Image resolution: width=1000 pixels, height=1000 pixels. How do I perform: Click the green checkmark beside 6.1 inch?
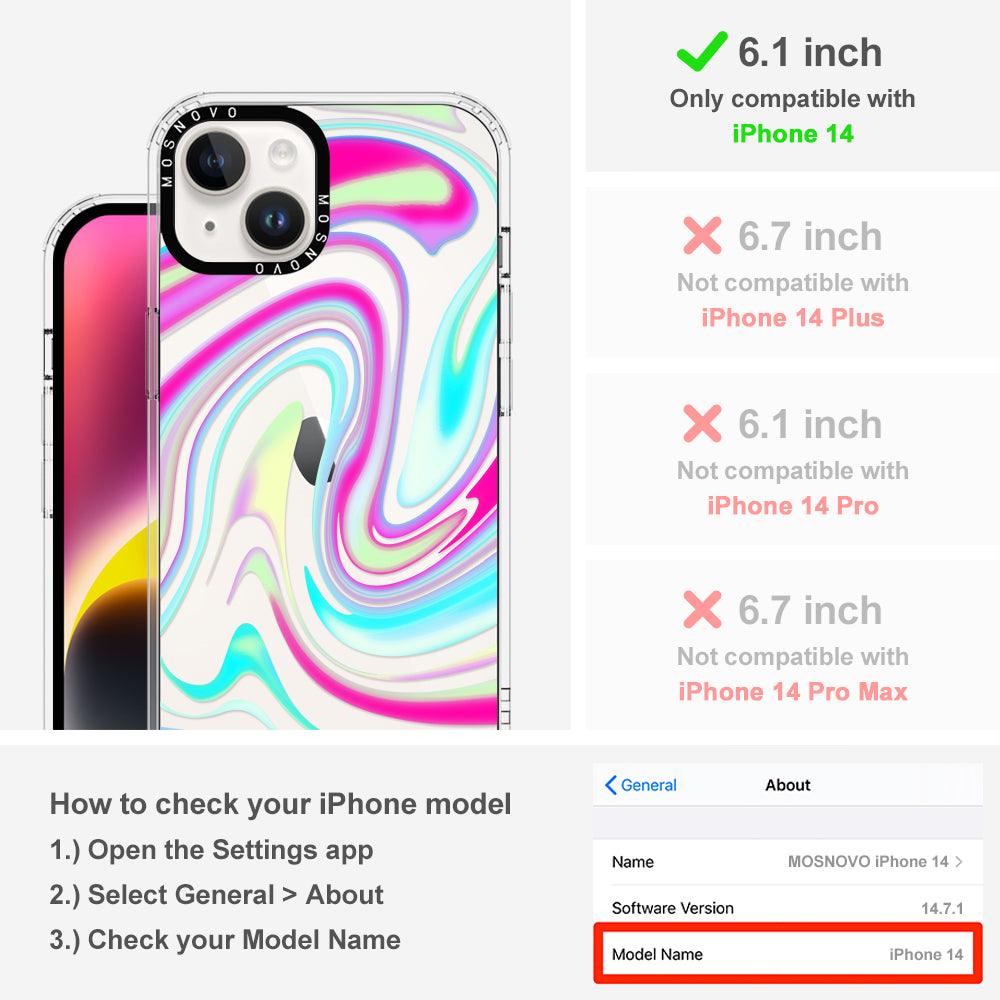pyautogui.click(x=702, y=51)
